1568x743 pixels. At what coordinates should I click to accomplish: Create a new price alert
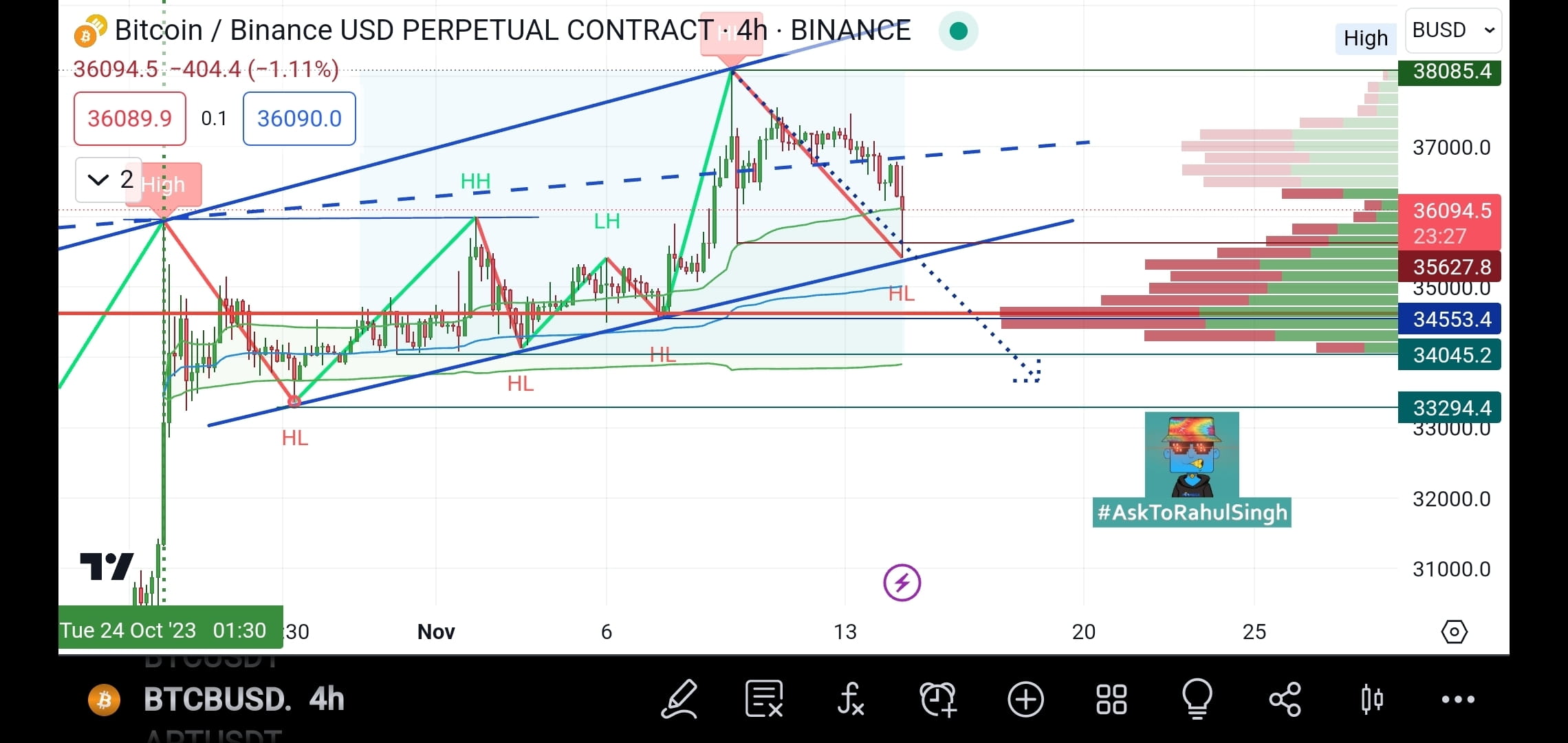(x=939, y=699)
